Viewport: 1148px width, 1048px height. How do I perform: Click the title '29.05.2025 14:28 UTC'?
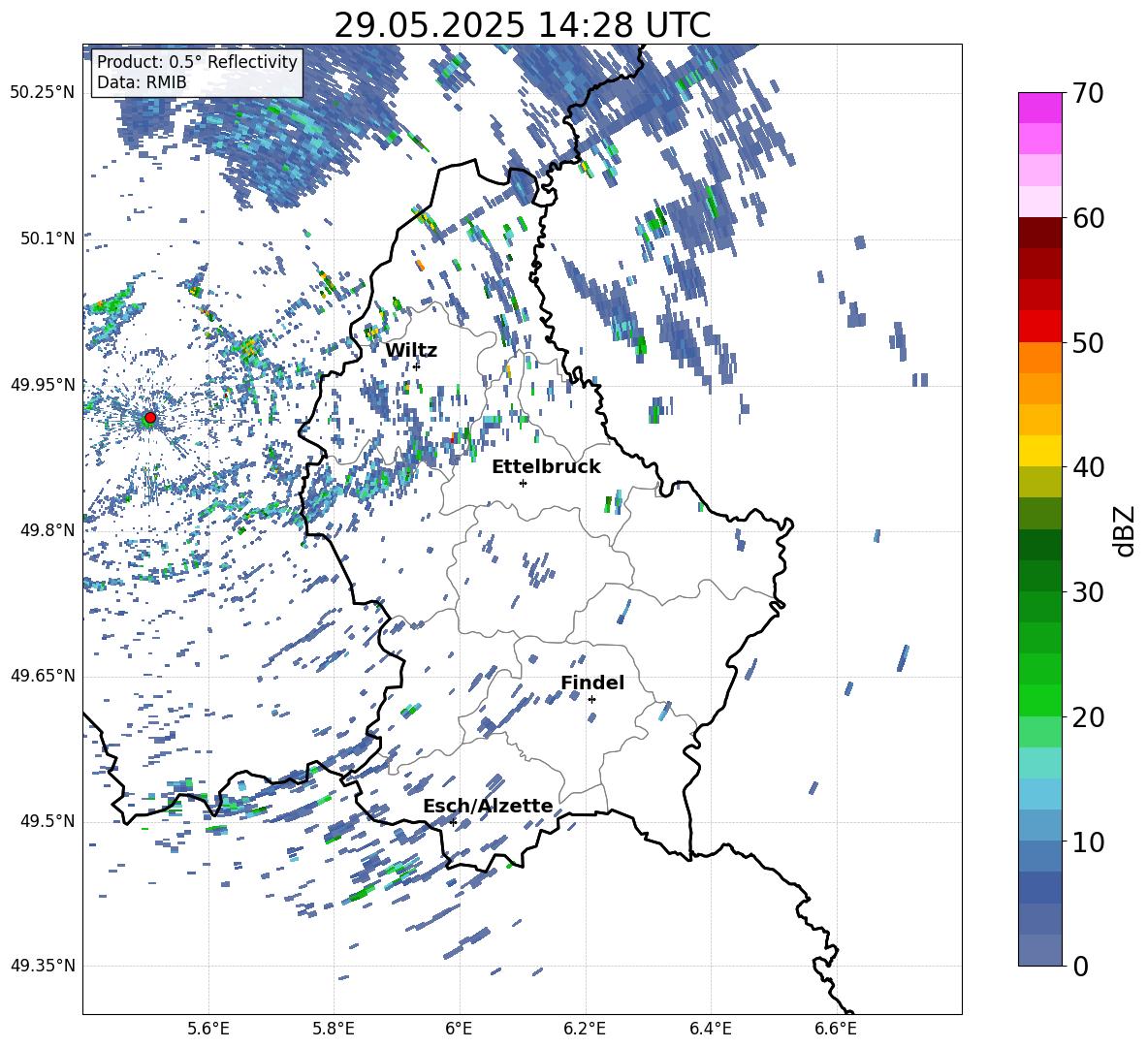click(522, 25)
